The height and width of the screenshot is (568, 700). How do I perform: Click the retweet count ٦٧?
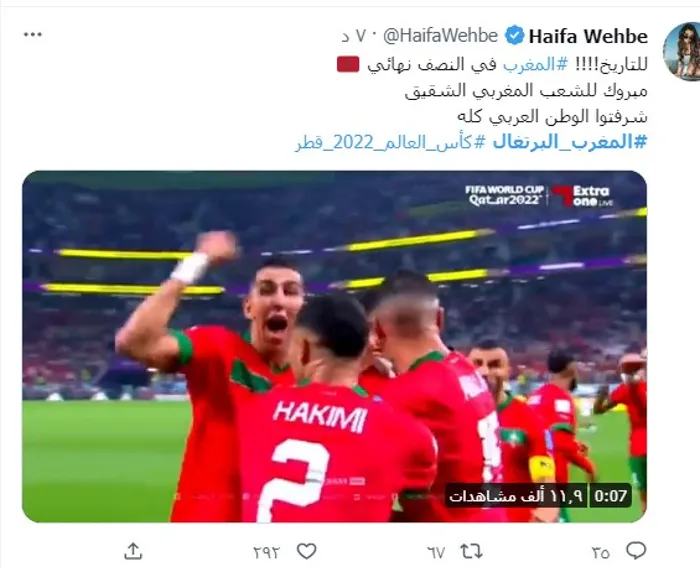436,553
